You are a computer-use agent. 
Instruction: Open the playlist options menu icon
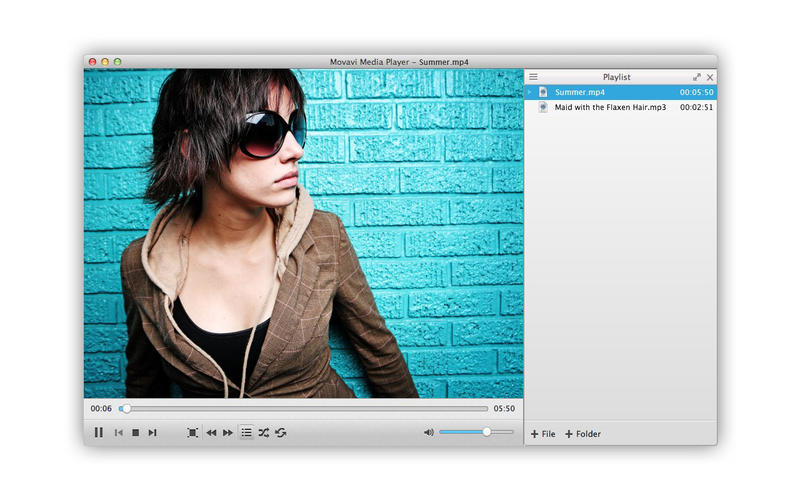click(533, 77)
